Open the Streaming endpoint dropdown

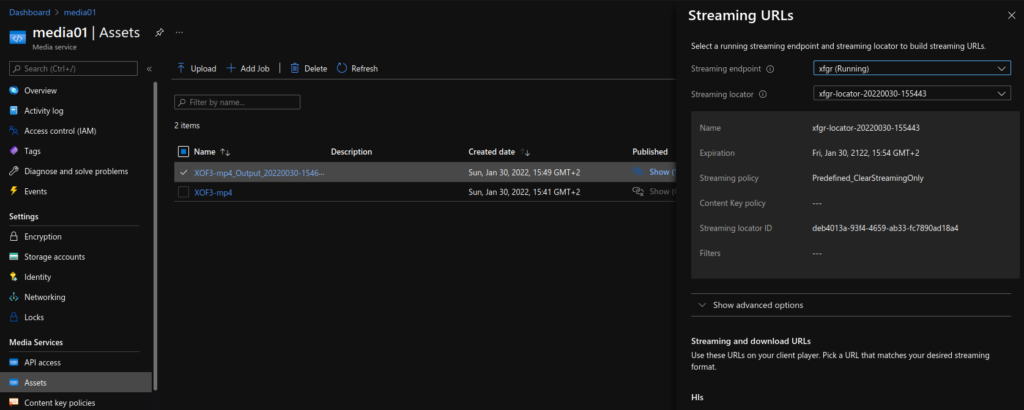click(912, 68)
